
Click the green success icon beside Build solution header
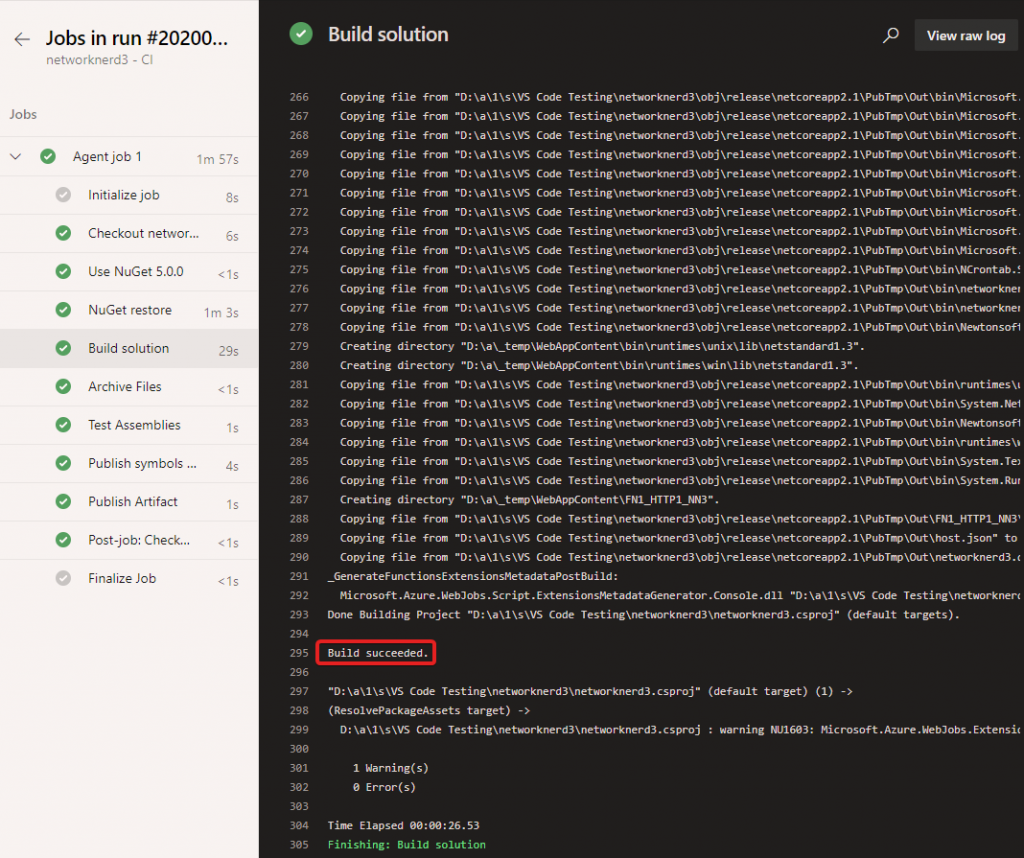coord(301,34)
